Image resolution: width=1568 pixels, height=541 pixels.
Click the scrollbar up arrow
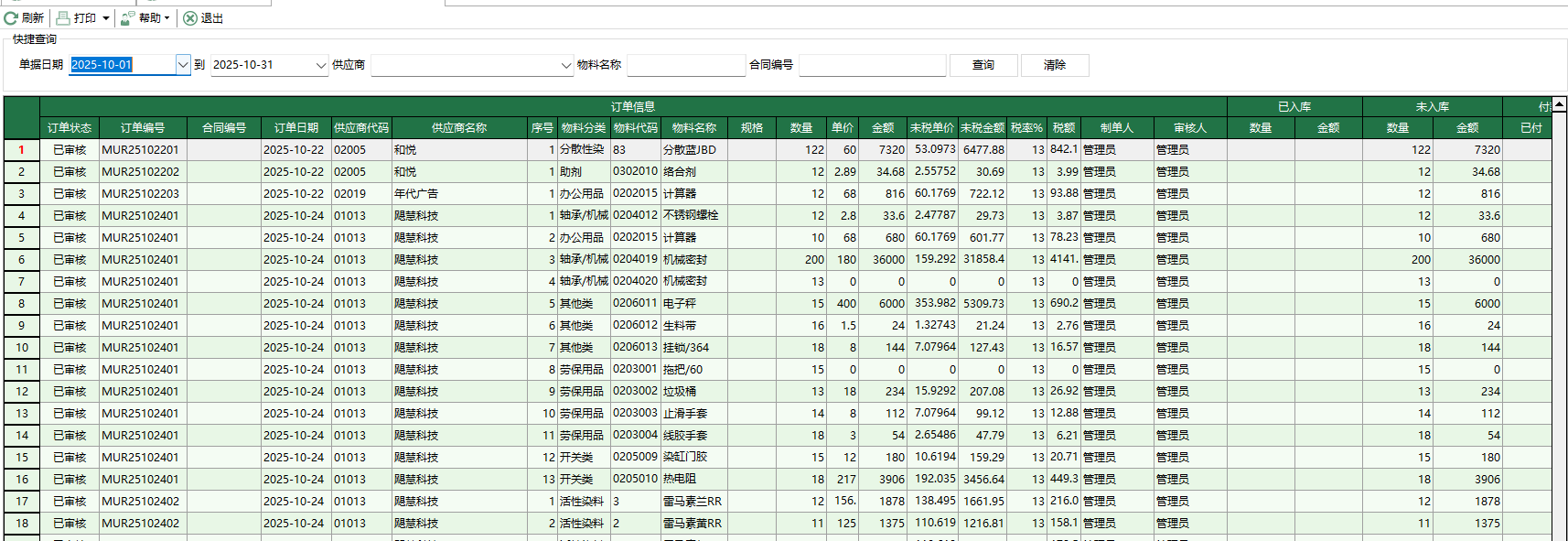tap(1559, 104)
